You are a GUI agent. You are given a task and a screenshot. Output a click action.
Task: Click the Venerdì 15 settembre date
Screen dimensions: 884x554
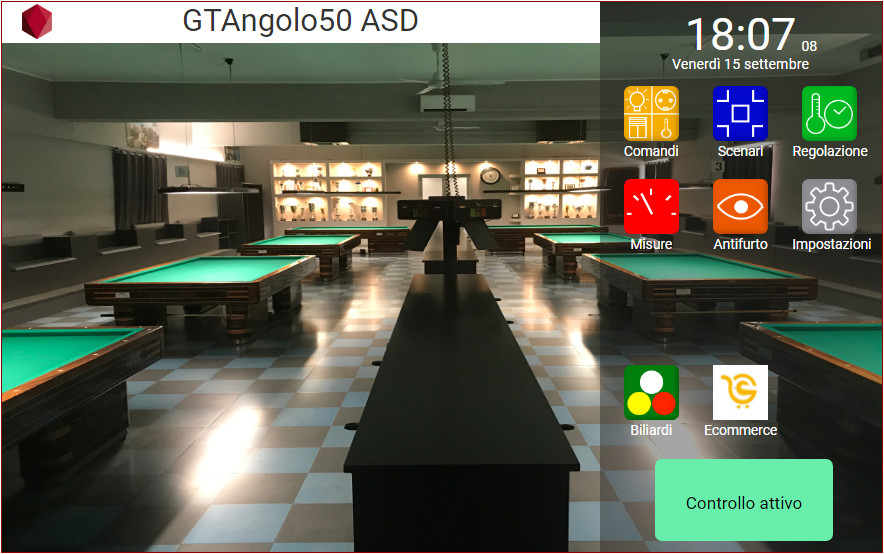740,64
